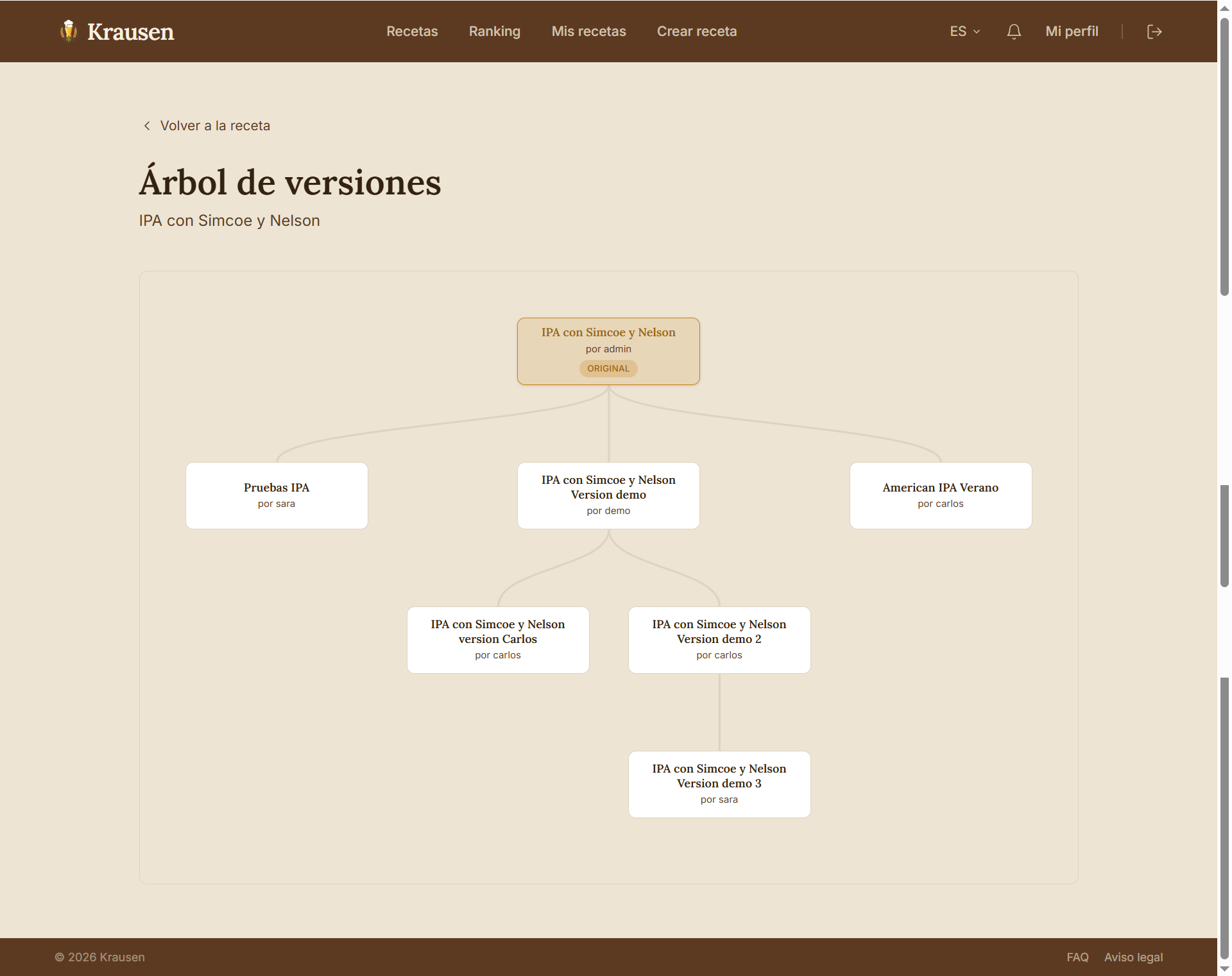Image resolution: width=1232 pixels, height=976 pixels.
Task: Open the notifications bell
Action: tap(1014, 31)
